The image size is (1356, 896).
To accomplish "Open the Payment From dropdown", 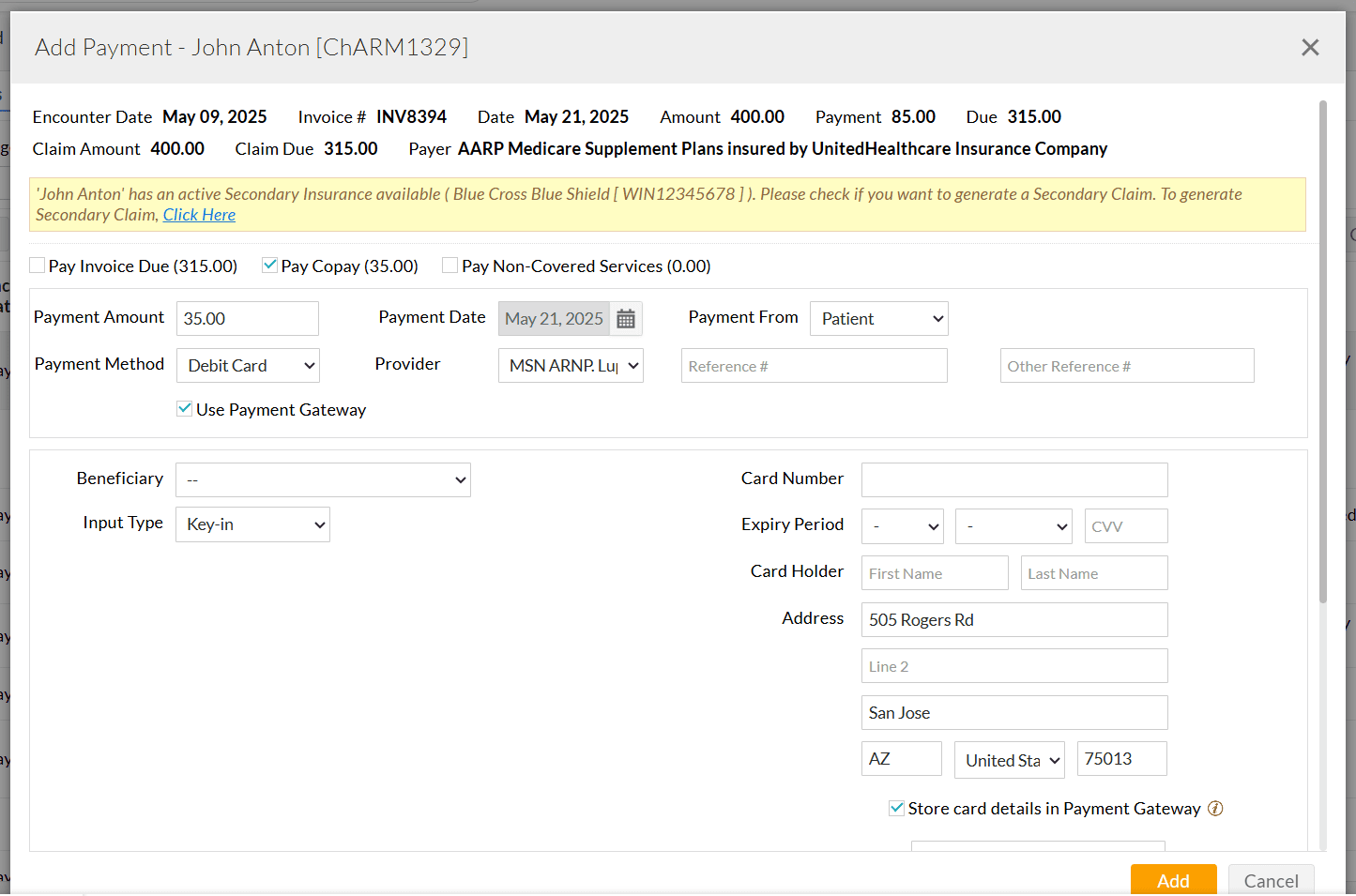I will tap(878, 318).
